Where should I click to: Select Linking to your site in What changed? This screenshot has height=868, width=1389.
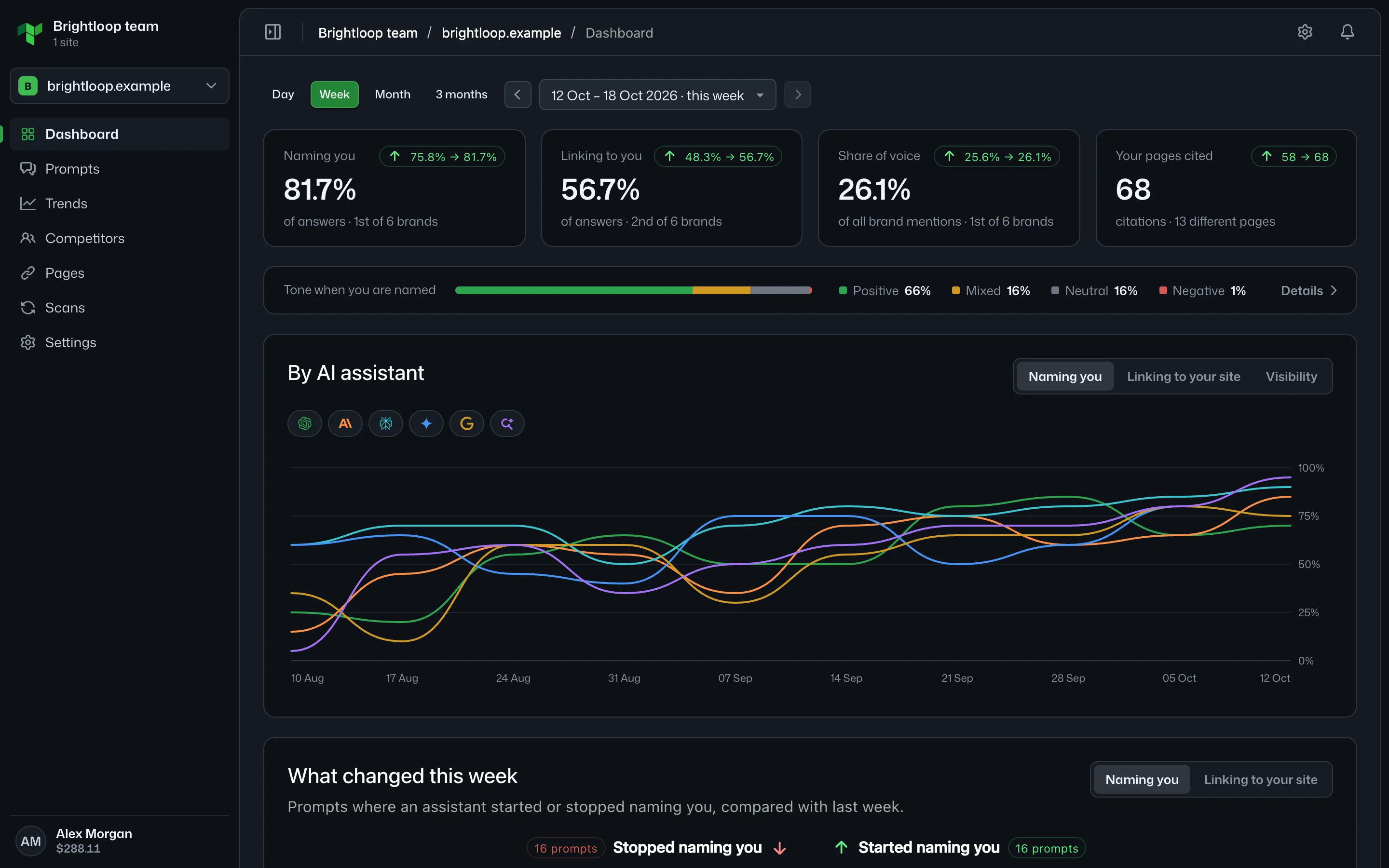[1260, 780]
